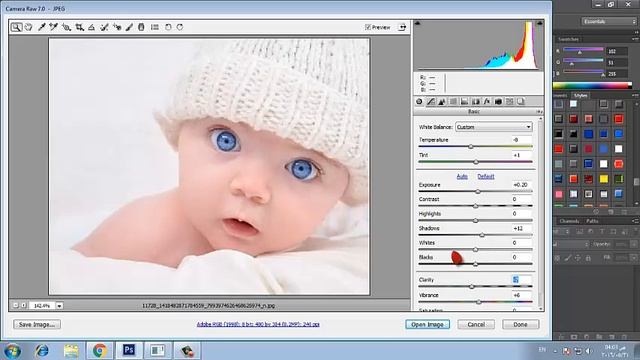Open the Basic panel tab icon
Image resolution: width=640 pixels, height=360 pixels.
click(419, 102)
